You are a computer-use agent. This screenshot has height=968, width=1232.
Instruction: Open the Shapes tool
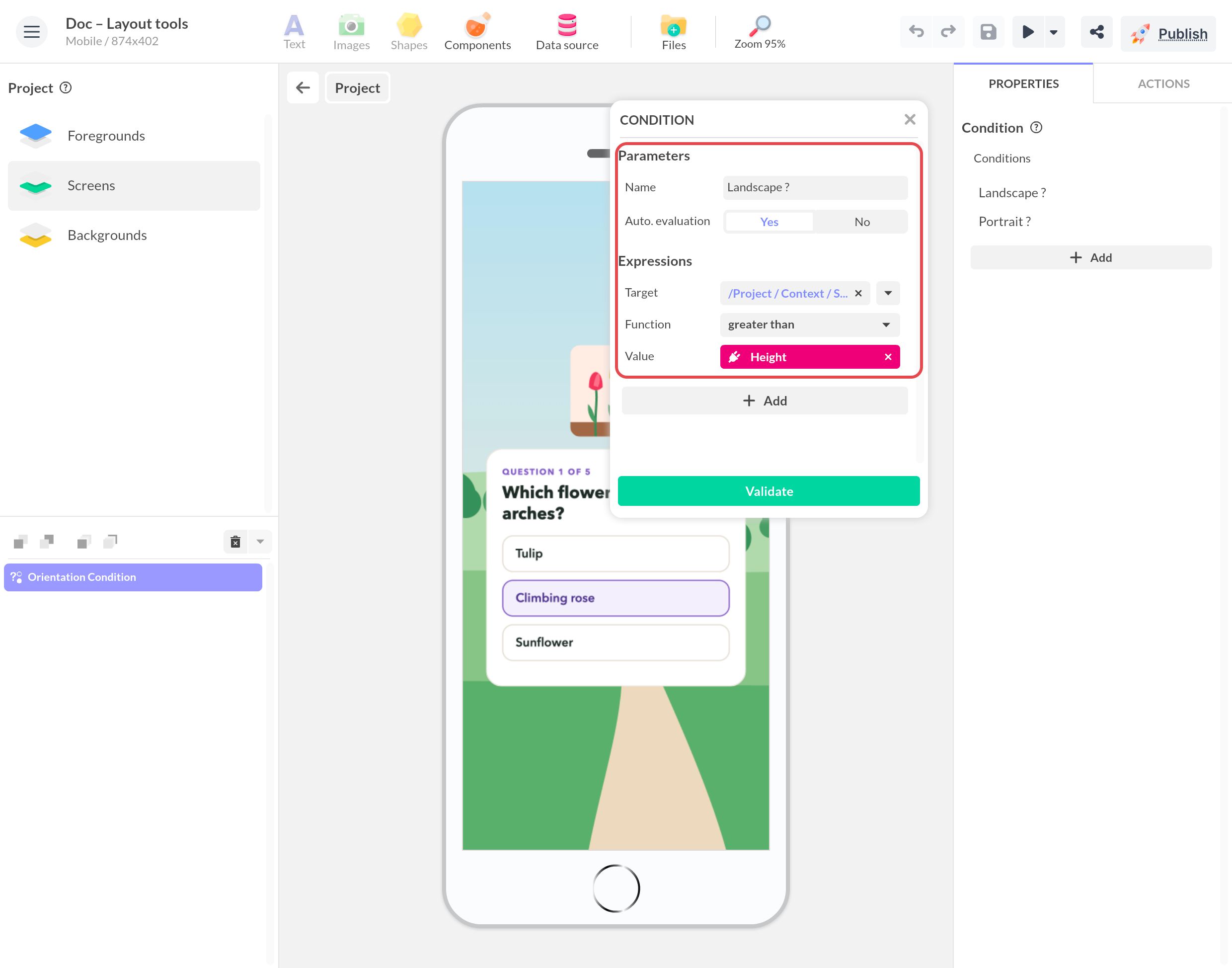(x=408, y=32)
